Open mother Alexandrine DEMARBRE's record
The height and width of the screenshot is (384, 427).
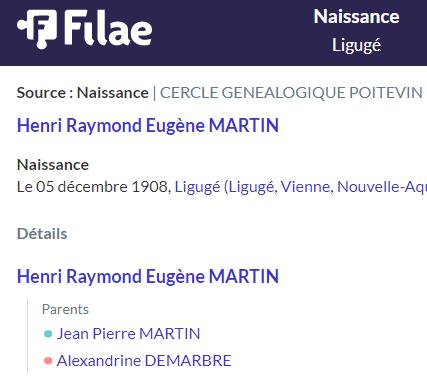(x=144, y=361)
